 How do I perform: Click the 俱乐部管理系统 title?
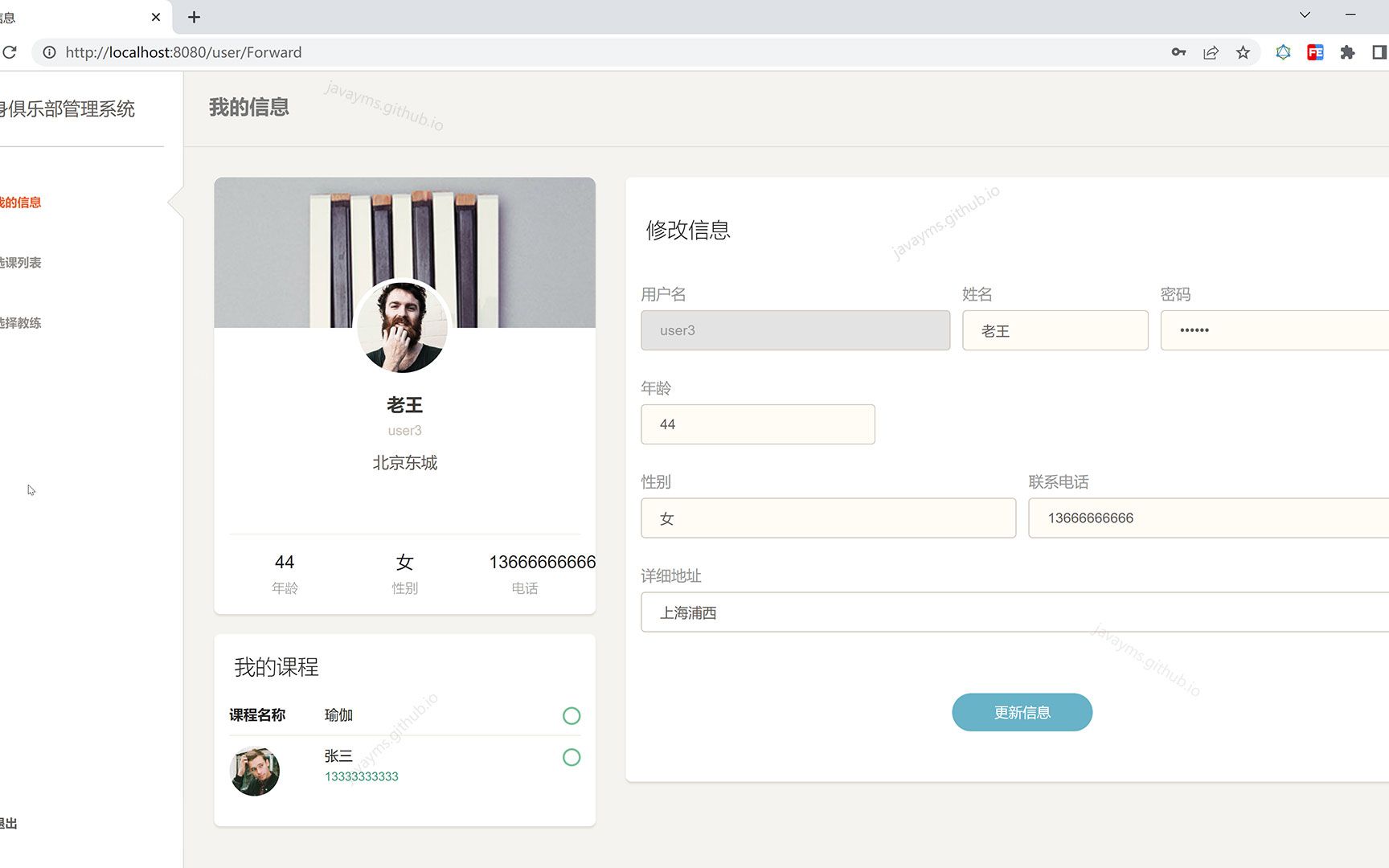click(x=68, y=108)
